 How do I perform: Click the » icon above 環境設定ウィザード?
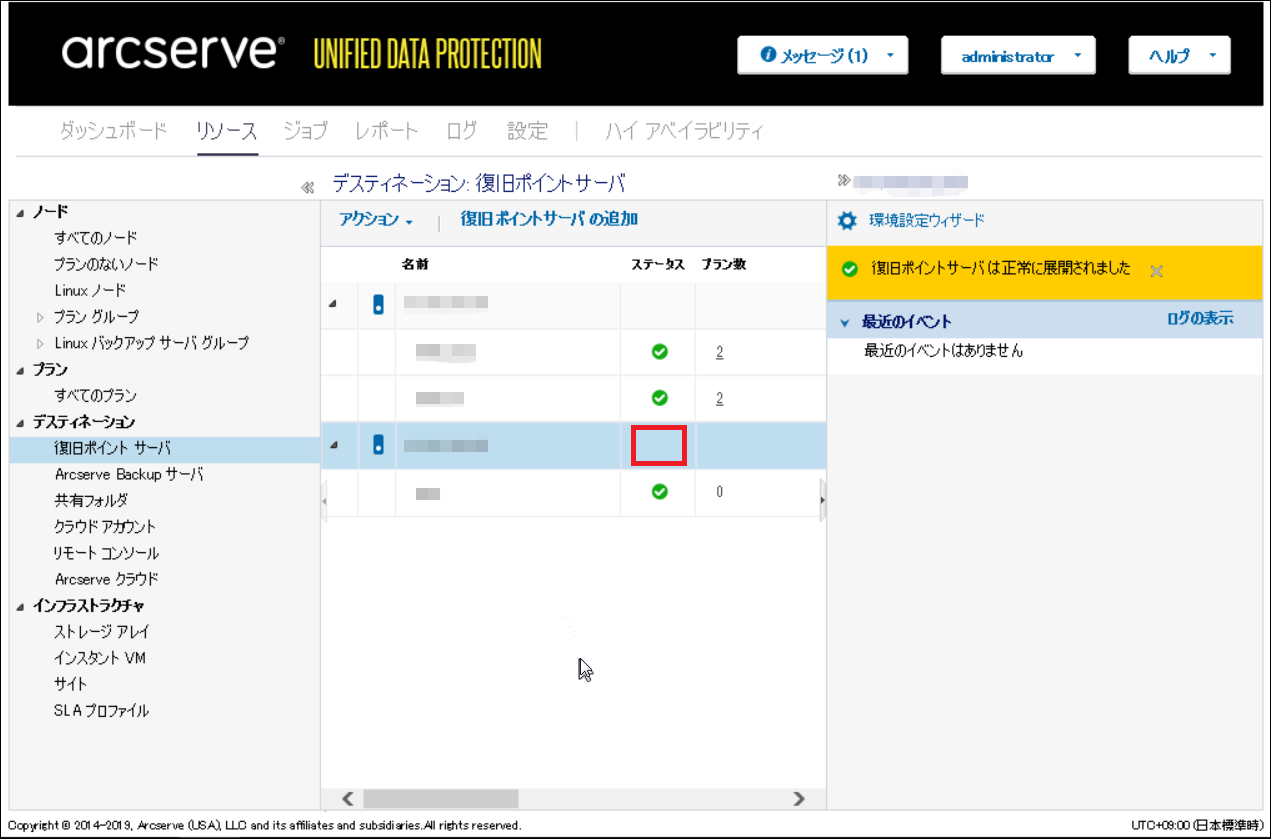click(844, 181)
